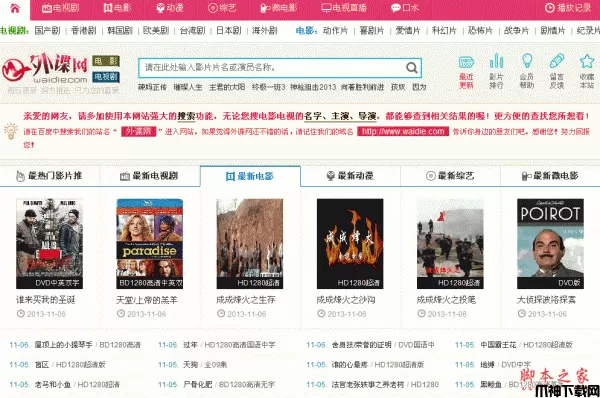Switch to 最新电视剧 tab
The width and height of the screenshot is (600, 398).
click(149, 176)
